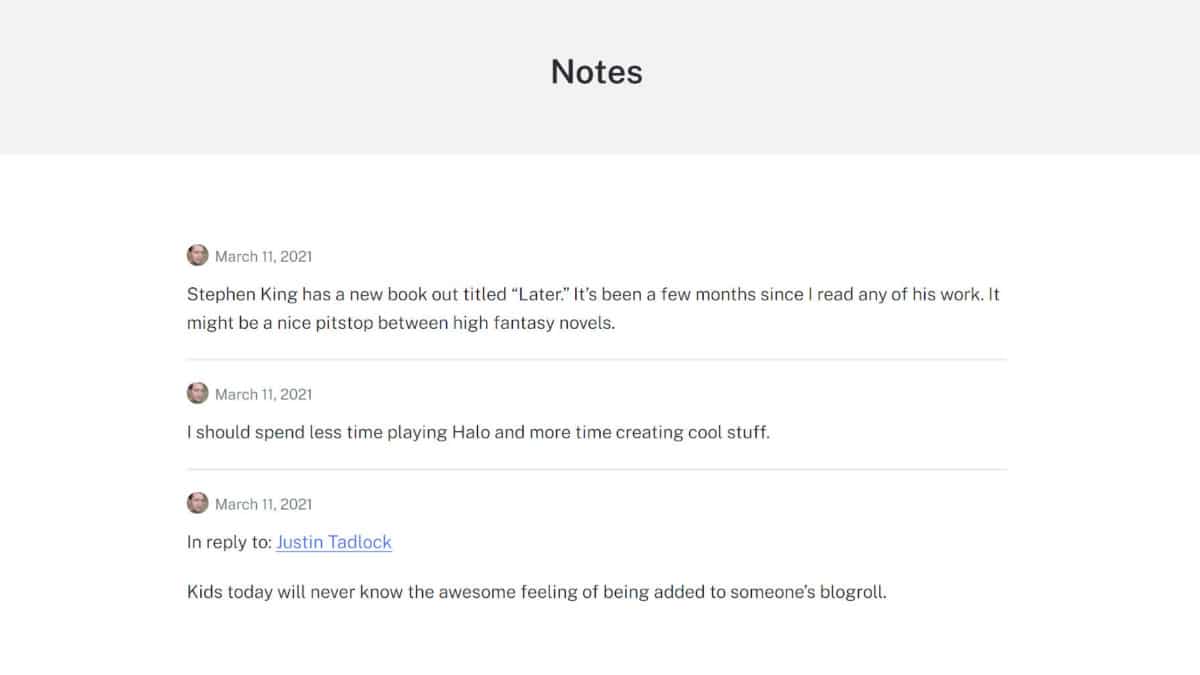Click the divider line below the Stephen King note
1200x675 pixels.
(596, 359)
